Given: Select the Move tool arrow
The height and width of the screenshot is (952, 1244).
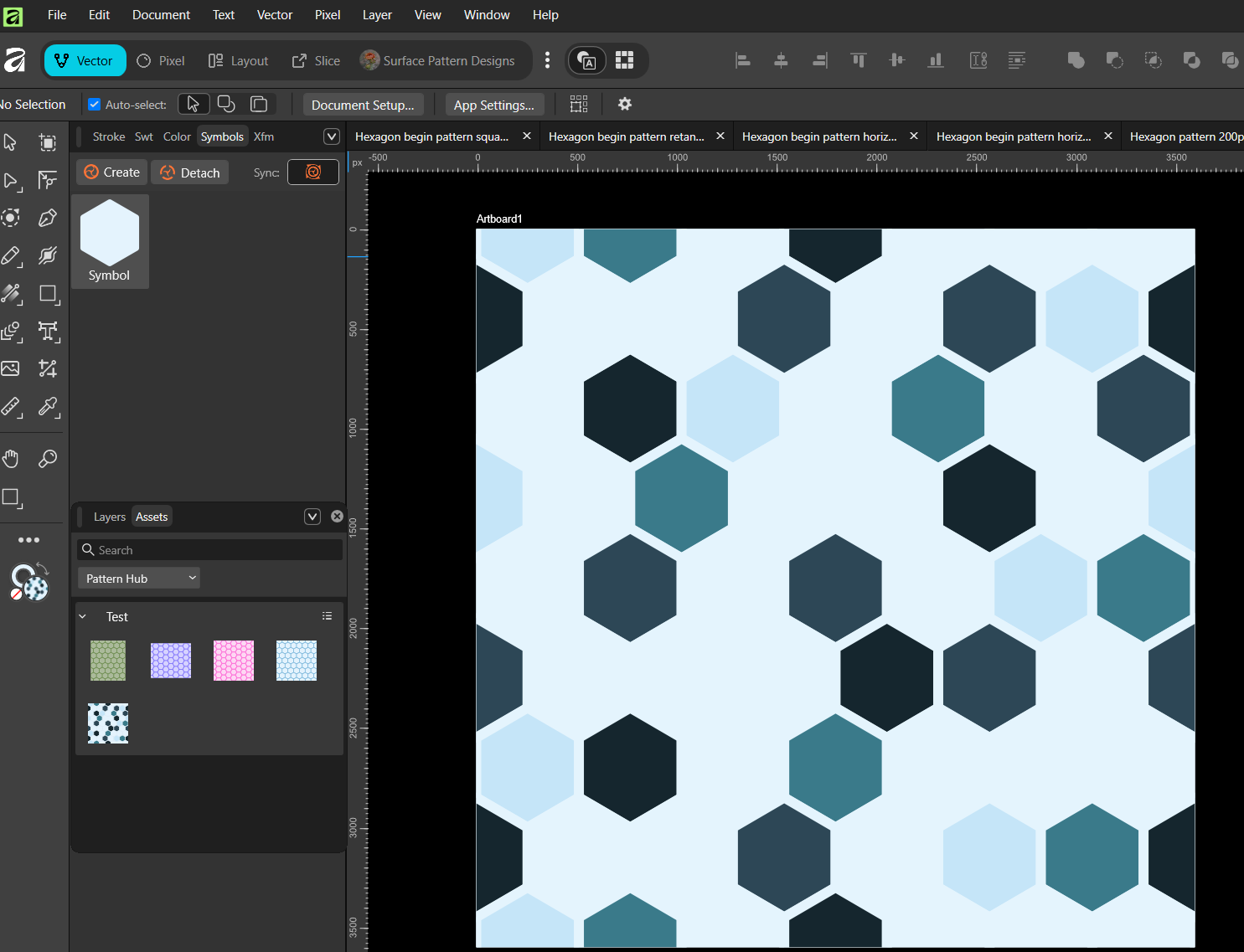Looking at the screenshot, I should click(11, 142).
